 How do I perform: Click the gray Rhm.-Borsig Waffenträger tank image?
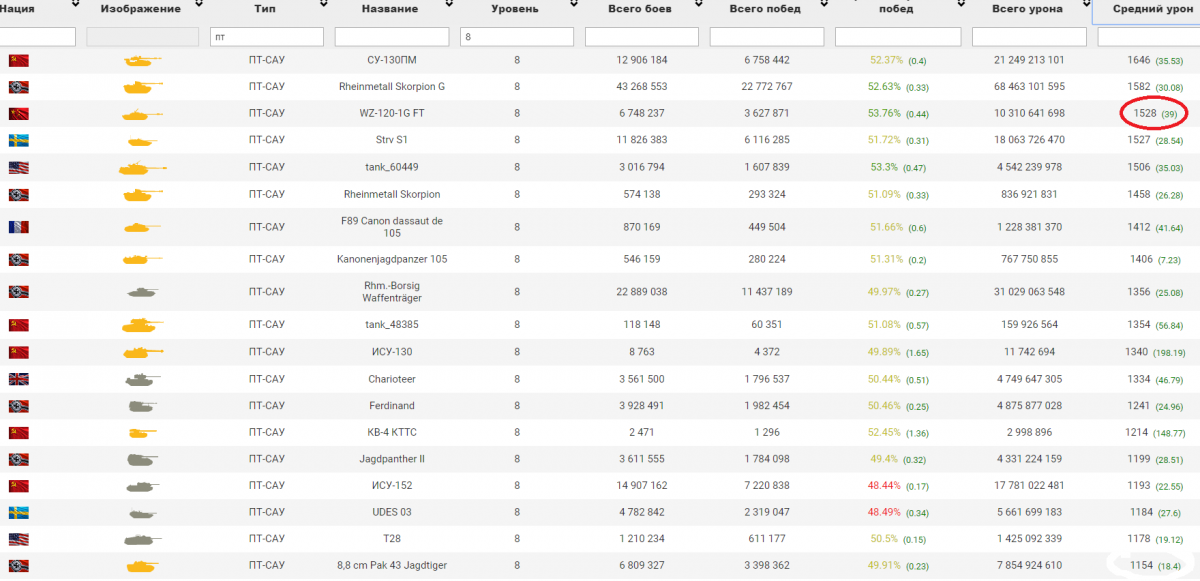click(x=142, y=293)
